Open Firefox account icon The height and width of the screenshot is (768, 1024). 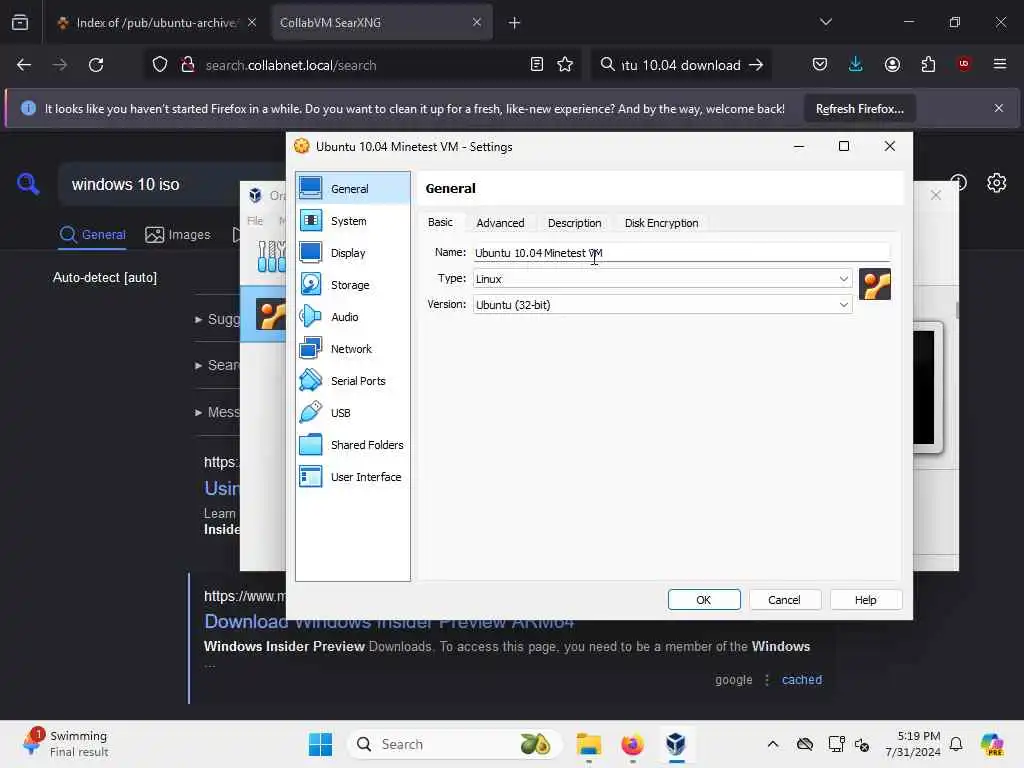(892, 65)
